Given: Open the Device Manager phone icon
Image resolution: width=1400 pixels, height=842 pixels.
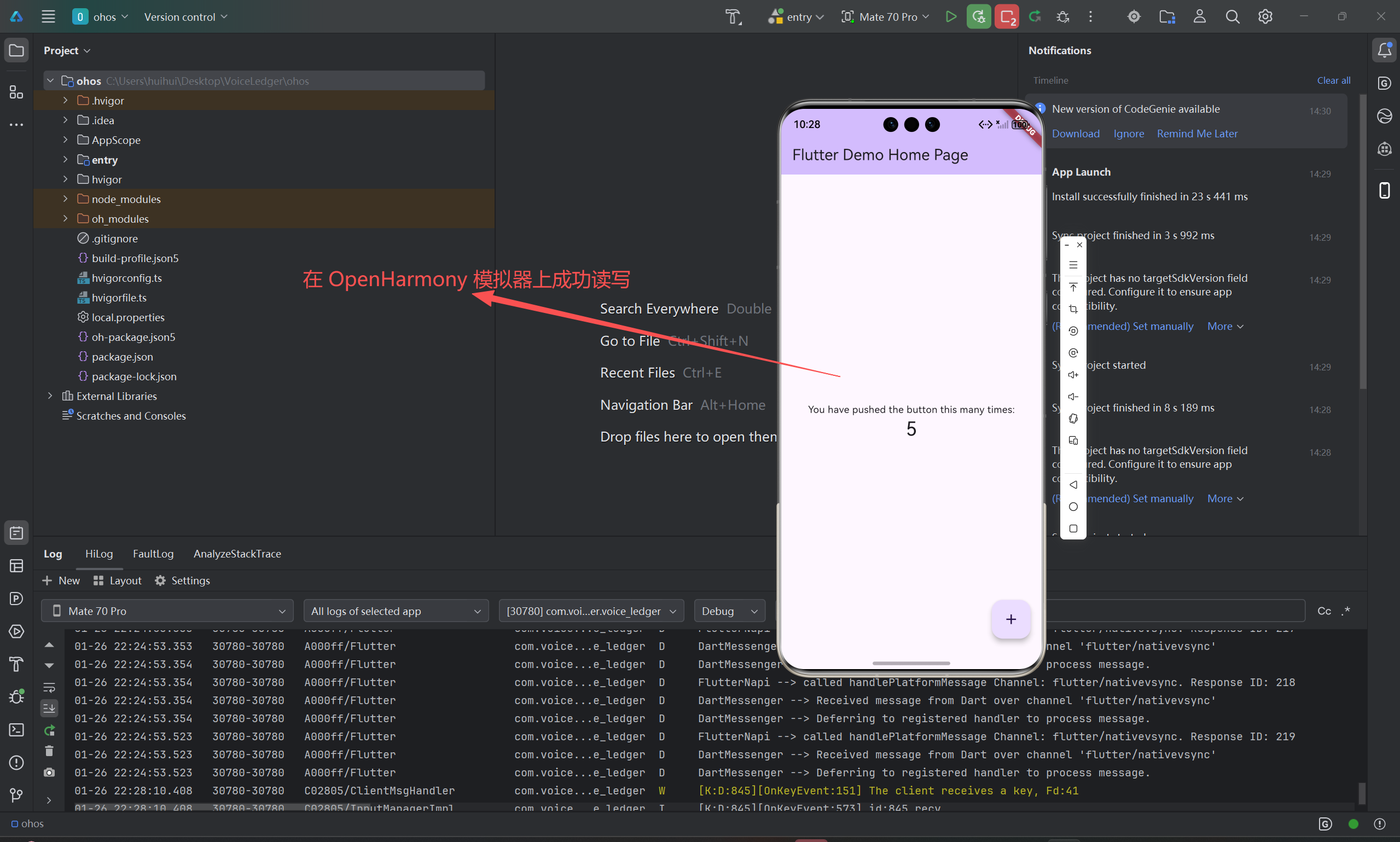Looking at the screenshot, I should coord(1385,190).
